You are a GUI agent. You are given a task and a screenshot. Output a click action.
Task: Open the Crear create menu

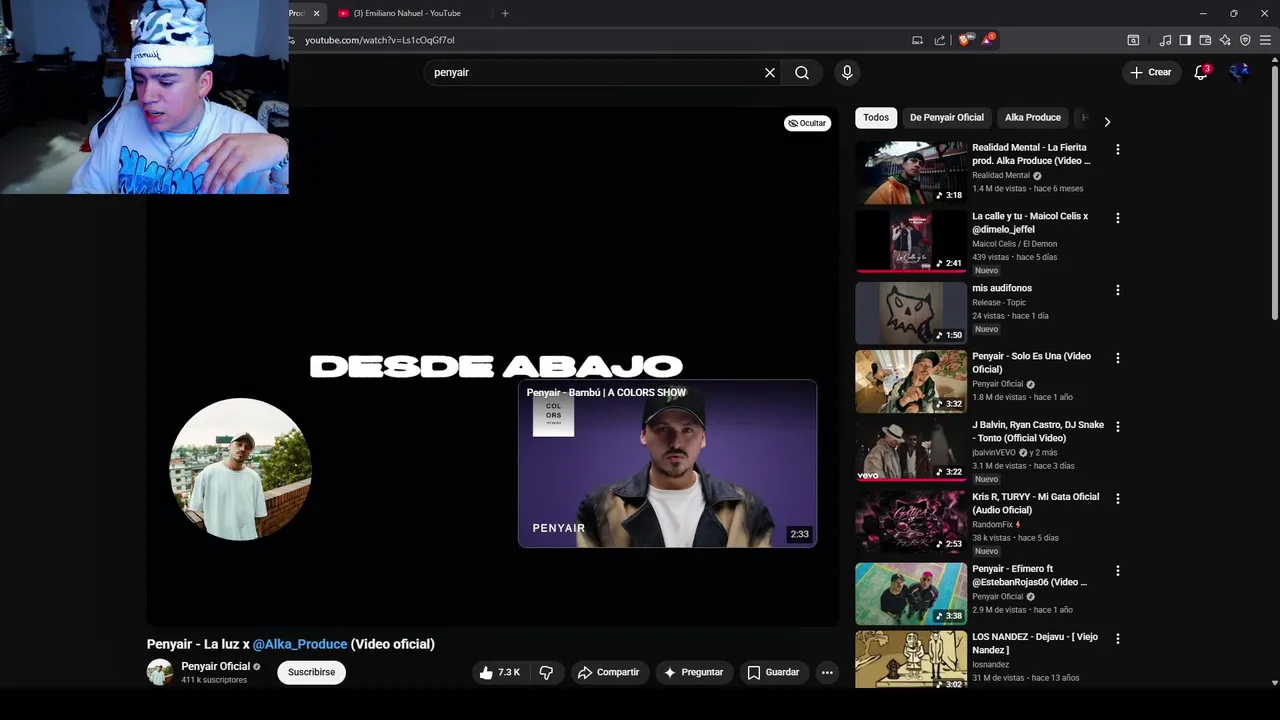[x=1151, y=72]
